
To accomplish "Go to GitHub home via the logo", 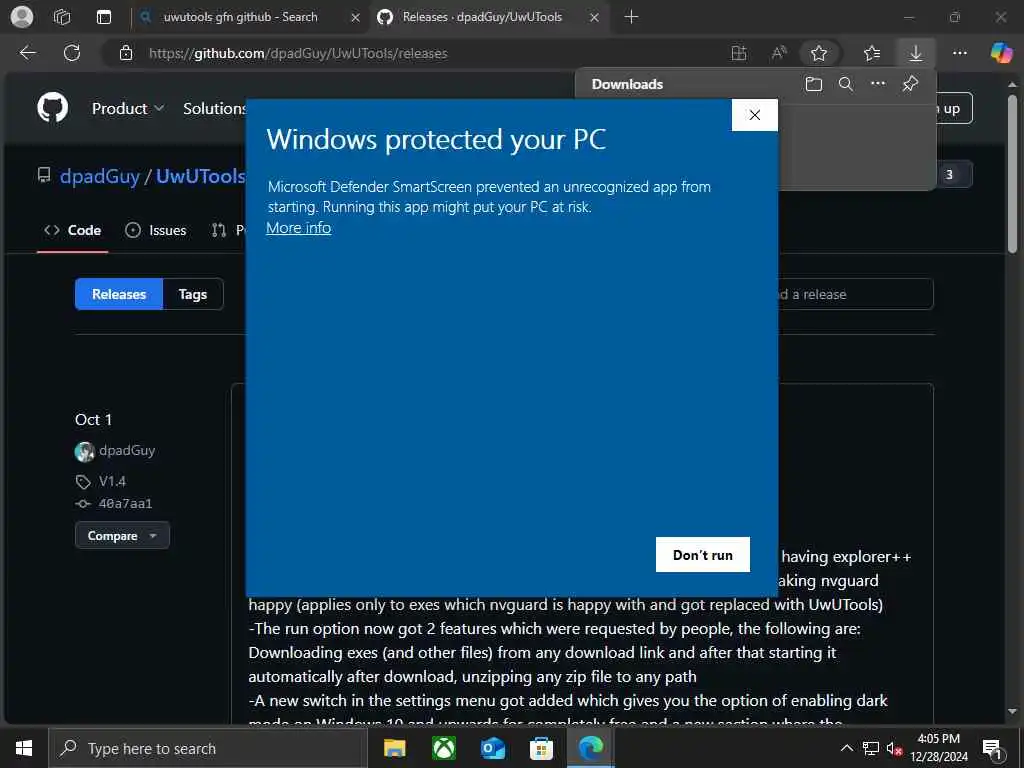I will click(52, 108).
